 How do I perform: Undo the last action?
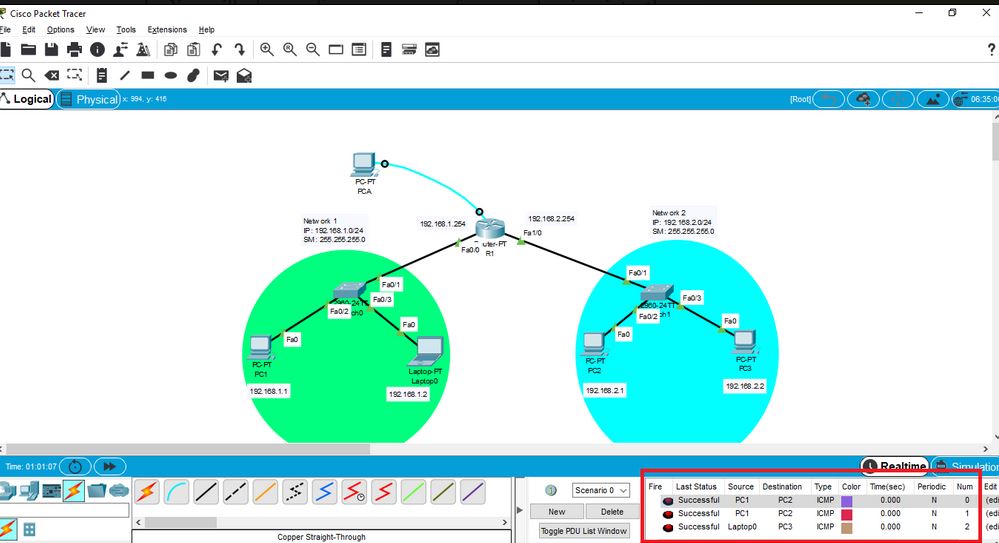click(217, 50)
